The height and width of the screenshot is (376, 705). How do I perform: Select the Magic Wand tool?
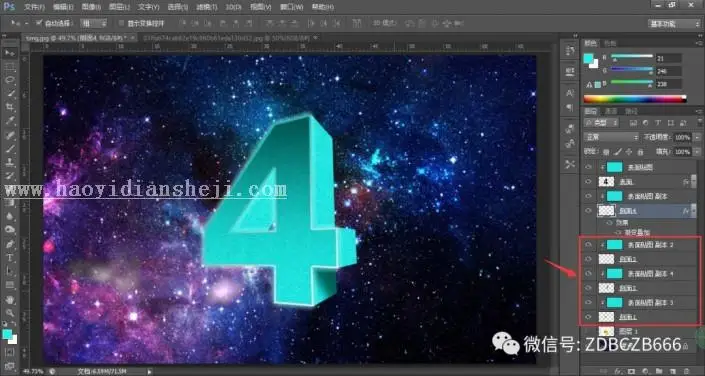10,94
